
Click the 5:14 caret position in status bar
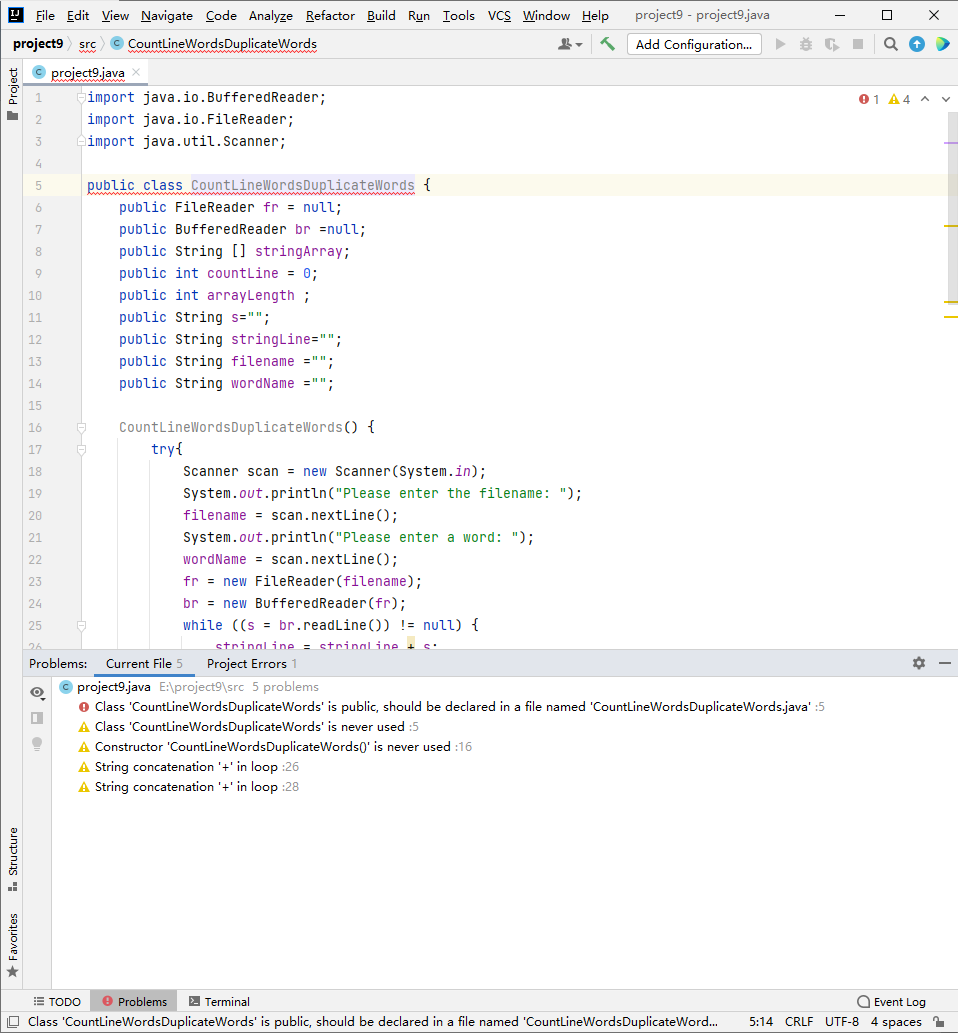click(x=761, y=1022)
